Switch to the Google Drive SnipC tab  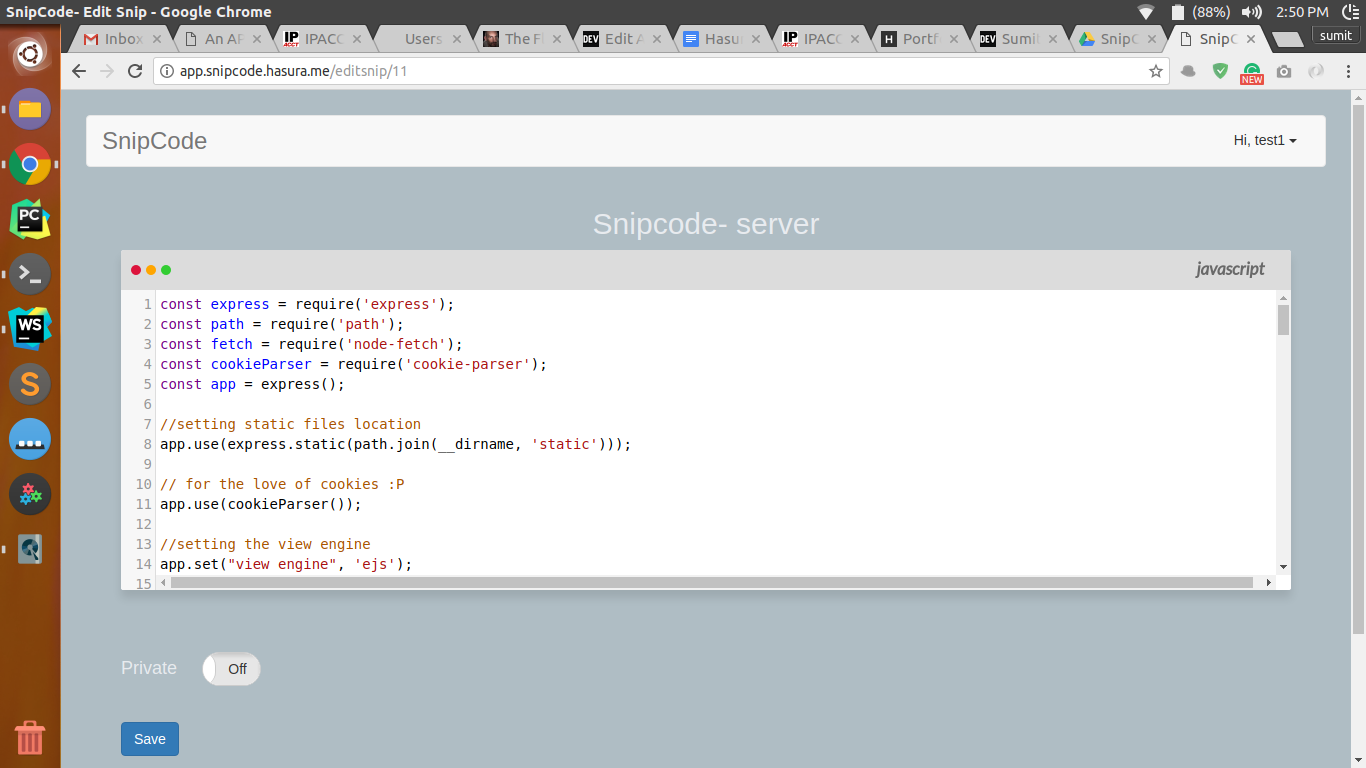pos(1117,39)
